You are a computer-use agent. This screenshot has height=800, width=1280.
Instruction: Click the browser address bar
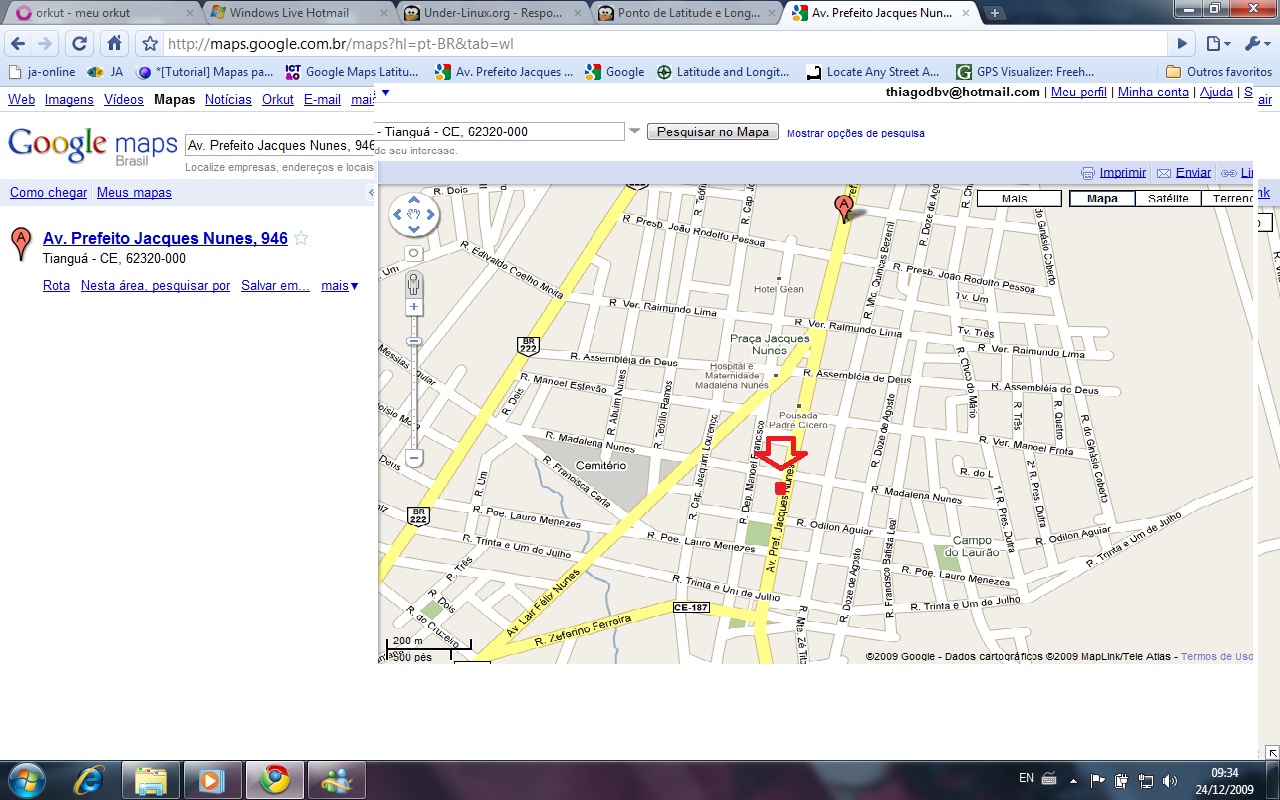[653, 44]
